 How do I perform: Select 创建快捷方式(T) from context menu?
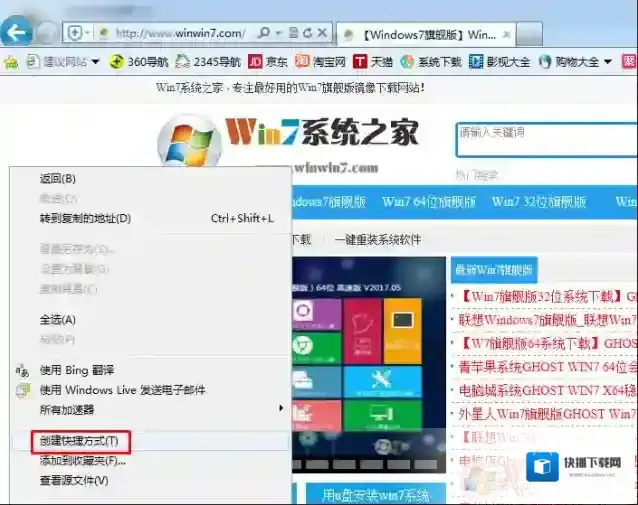[79, 441]
